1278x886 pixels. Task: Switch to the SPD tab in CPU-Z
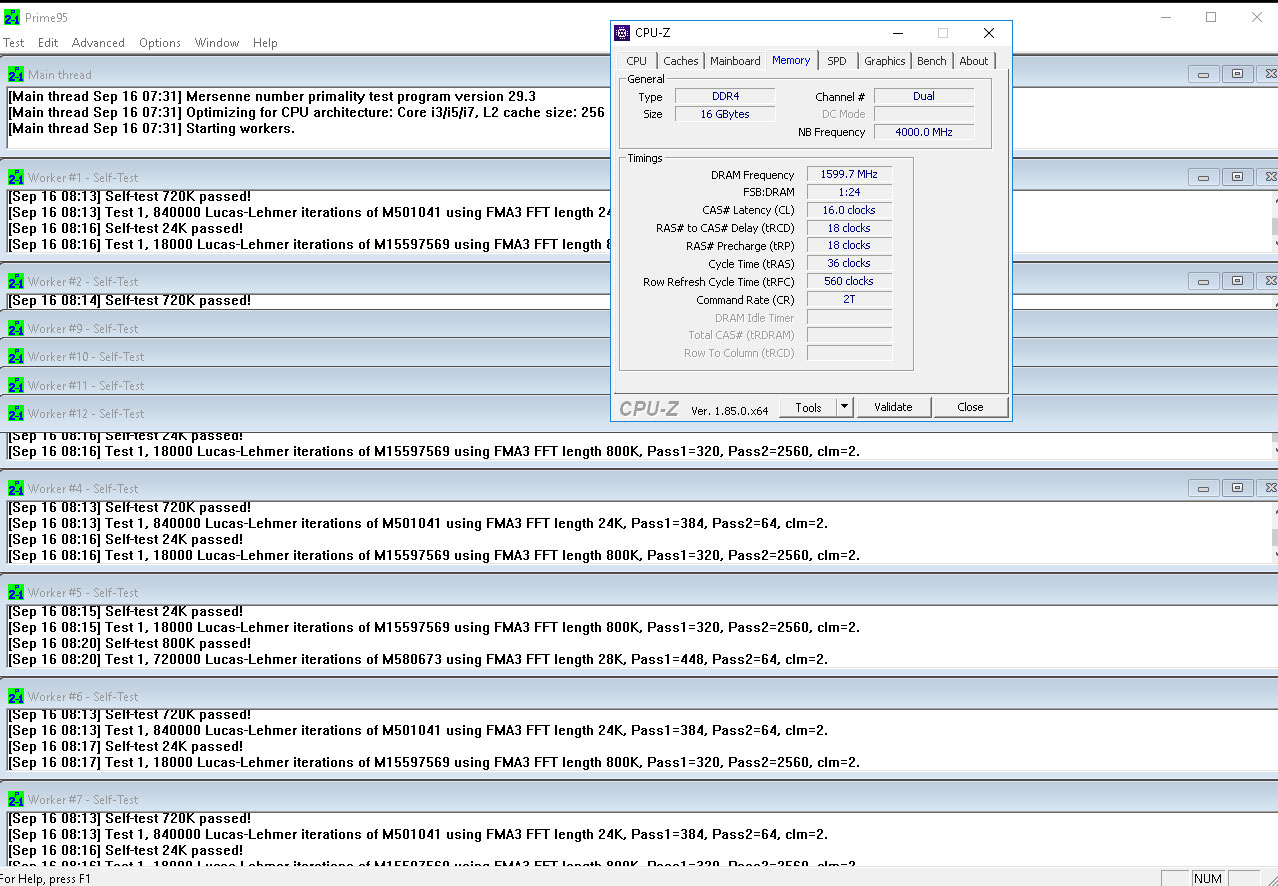[837, 61]
